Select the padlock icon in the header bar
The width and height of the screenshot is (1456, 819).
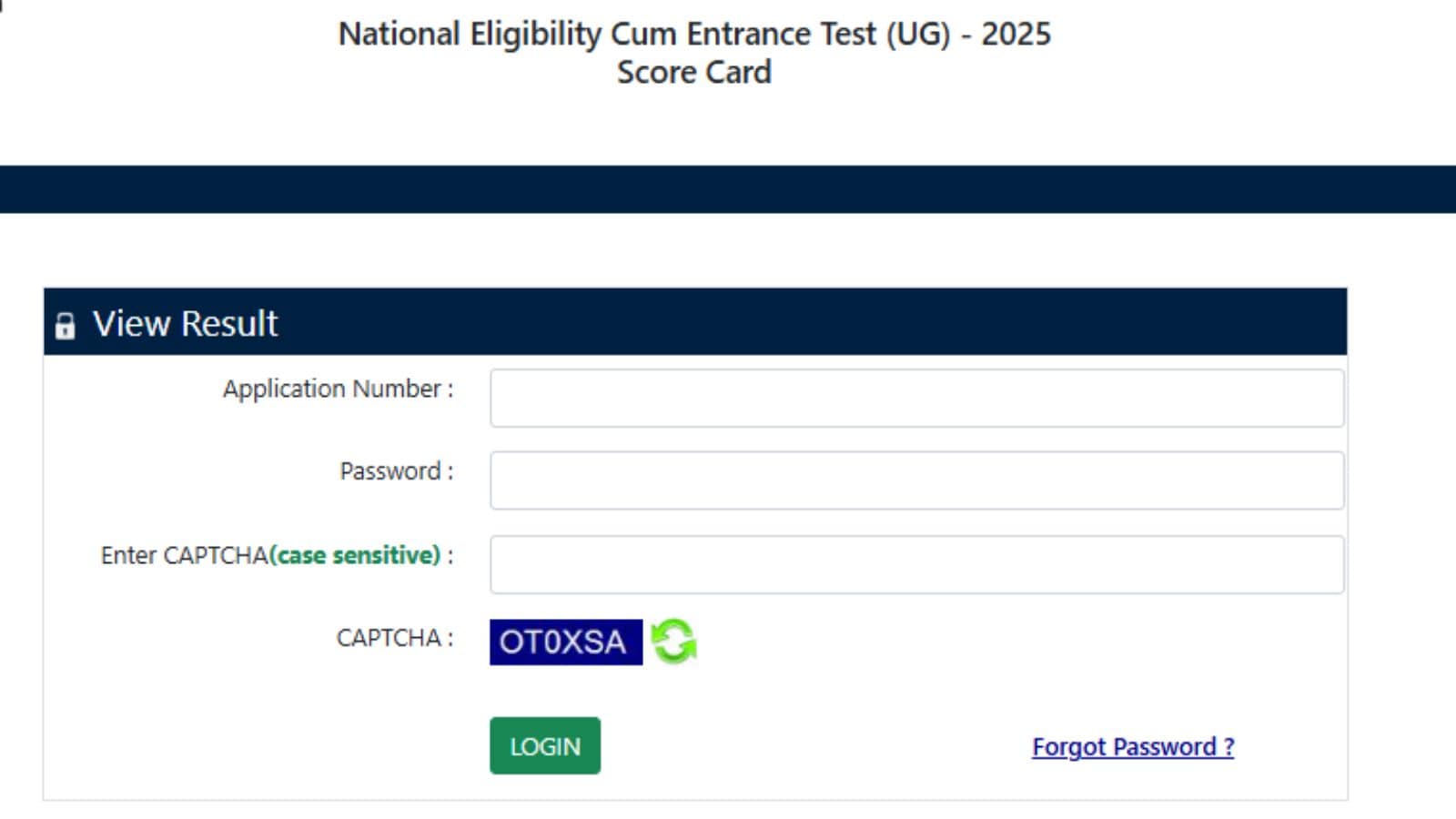pyautogui.click(x=66, y=325)
